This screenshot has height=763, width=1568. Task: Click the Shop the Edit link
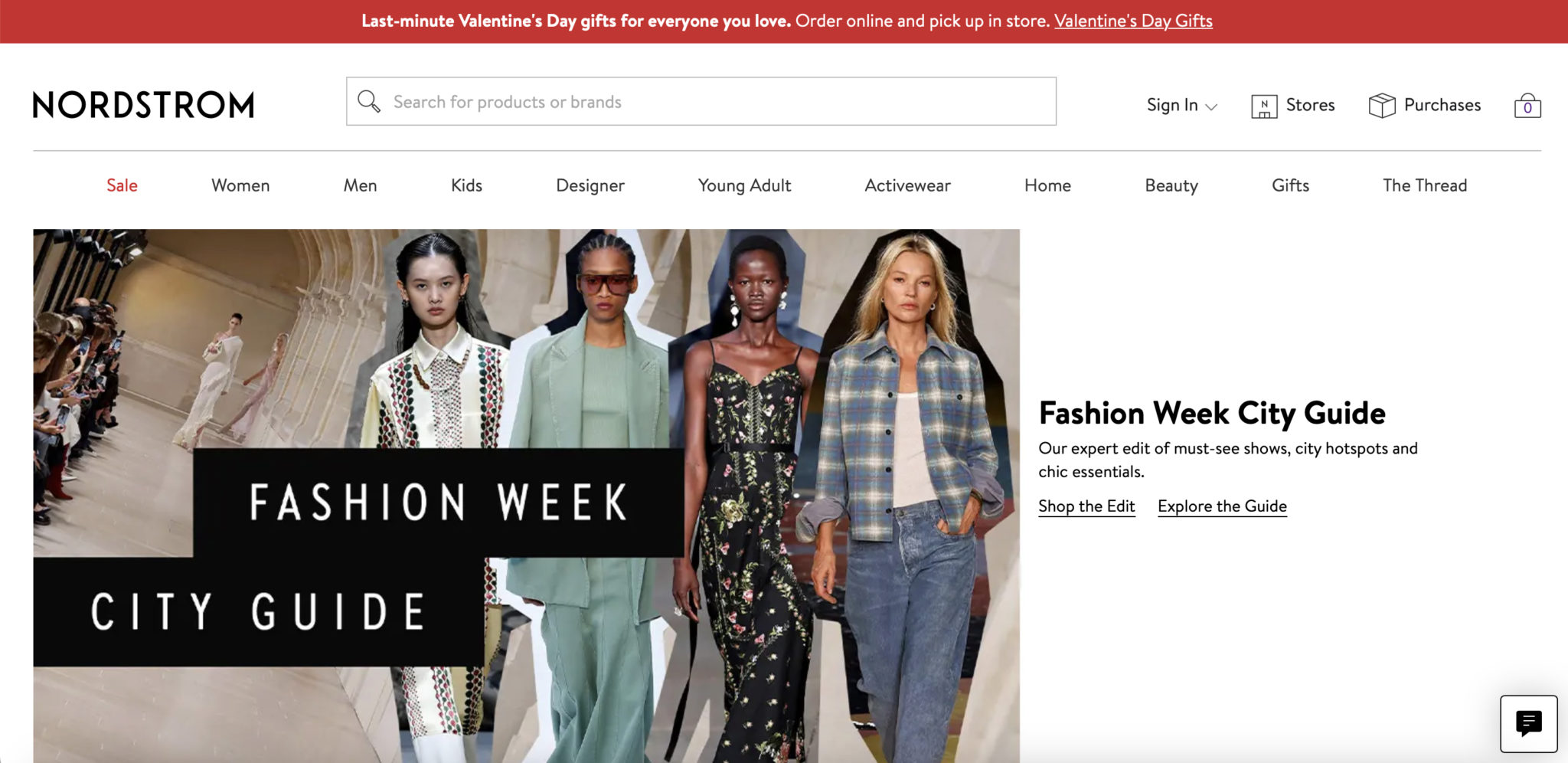1086,506
